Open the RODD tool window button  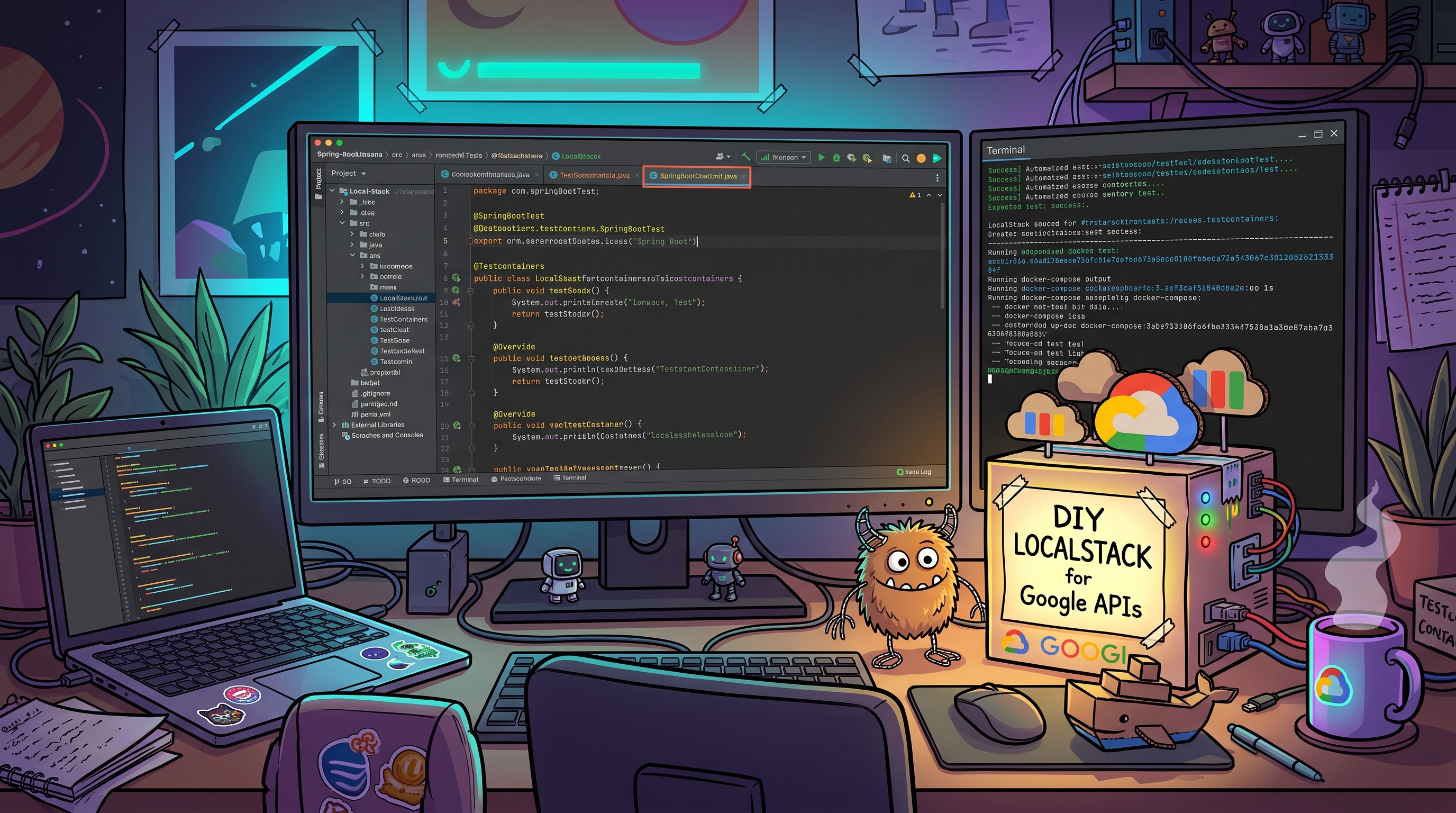pyautogui.click(x=416, y=481)
